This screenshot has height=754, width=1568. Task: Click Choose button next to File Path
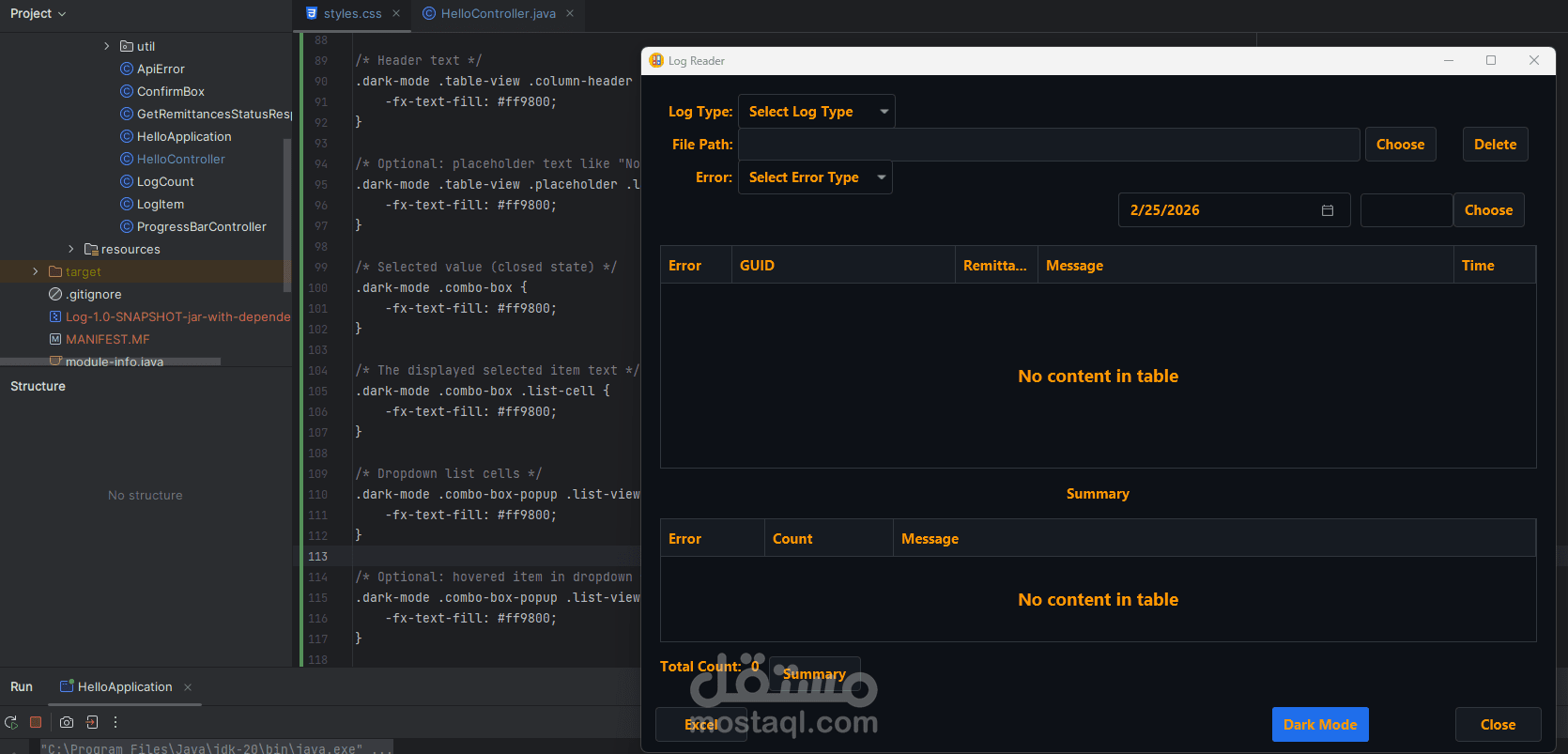[x=1400, y=145]
